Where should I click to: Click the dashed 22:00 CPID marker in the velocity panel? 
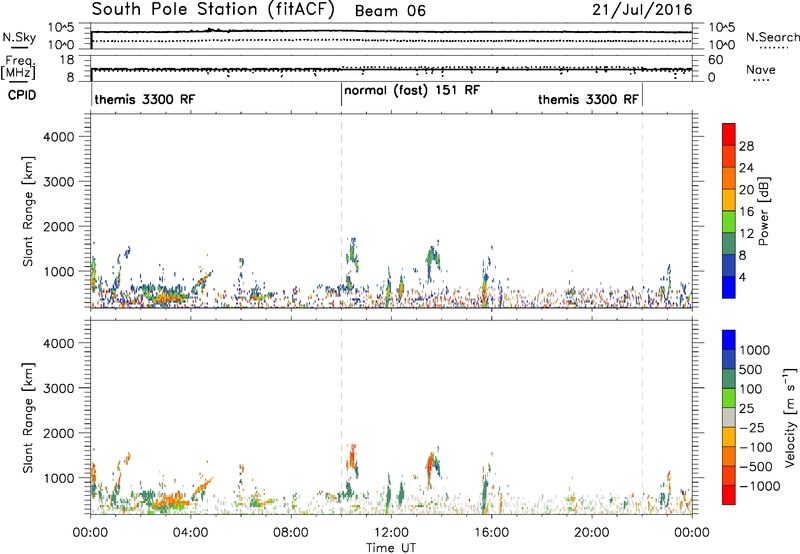642,417
